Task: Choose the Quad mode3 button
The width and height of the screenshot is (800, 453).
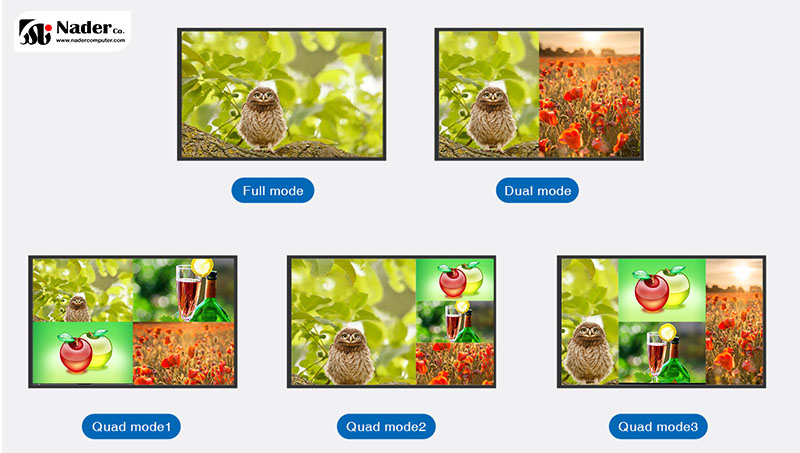Action: (658, 426)
